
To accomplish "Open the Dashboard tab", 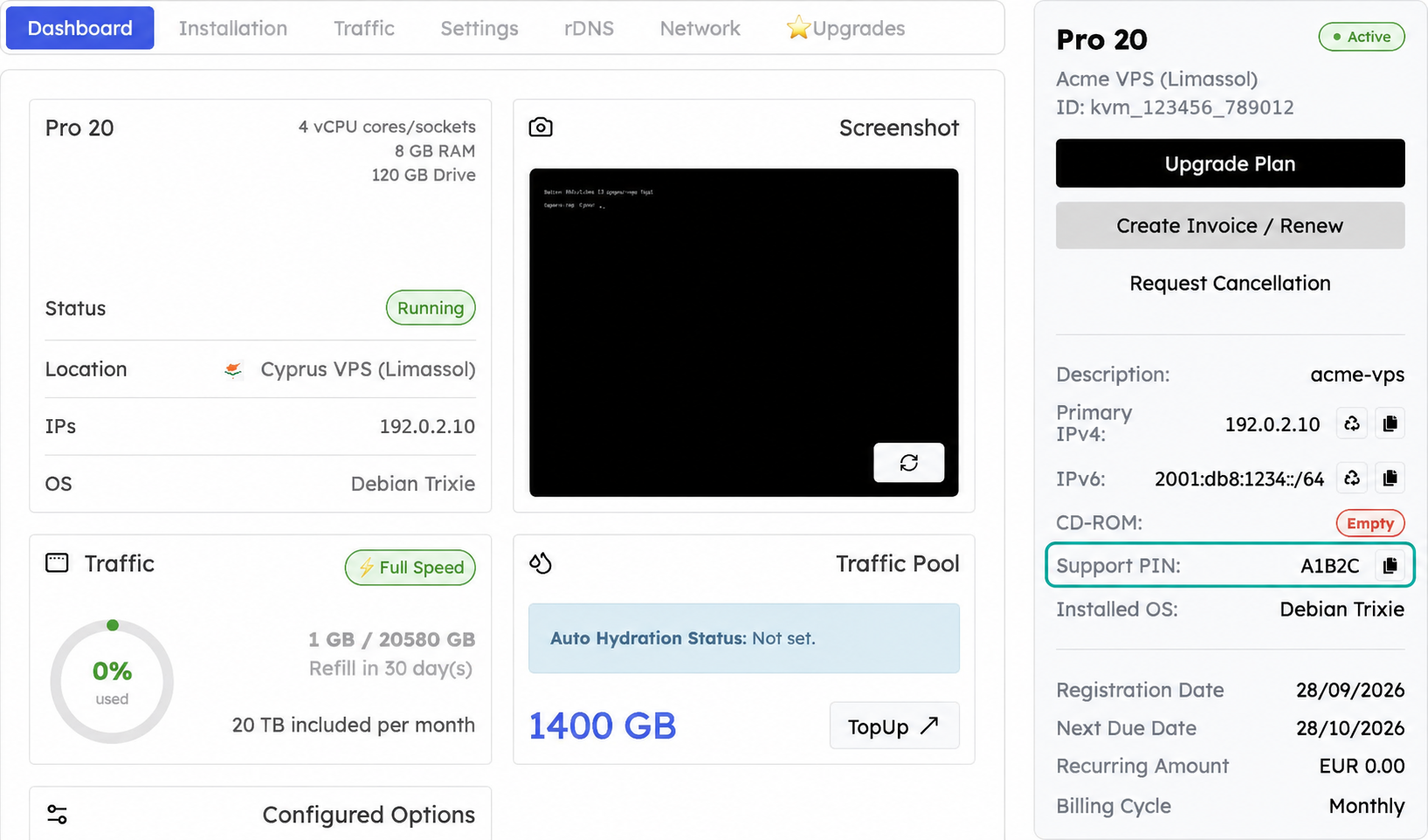I will pyautogui.click(x=80, y=28).
